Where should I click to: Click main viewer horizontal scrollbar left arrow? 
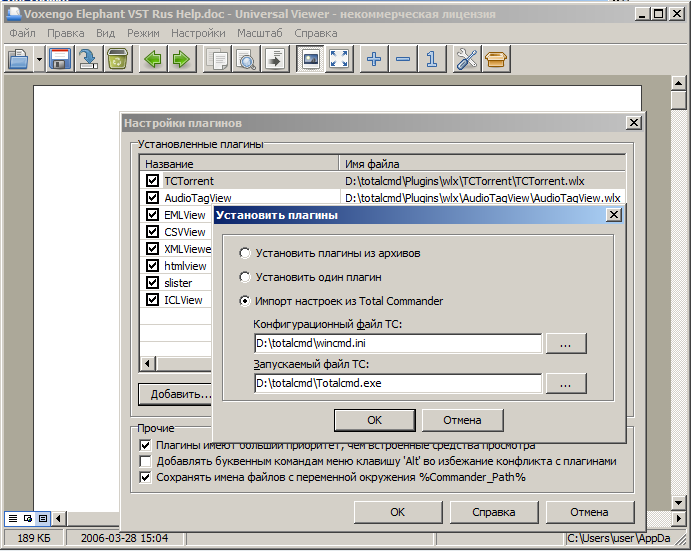click(59, 518)
